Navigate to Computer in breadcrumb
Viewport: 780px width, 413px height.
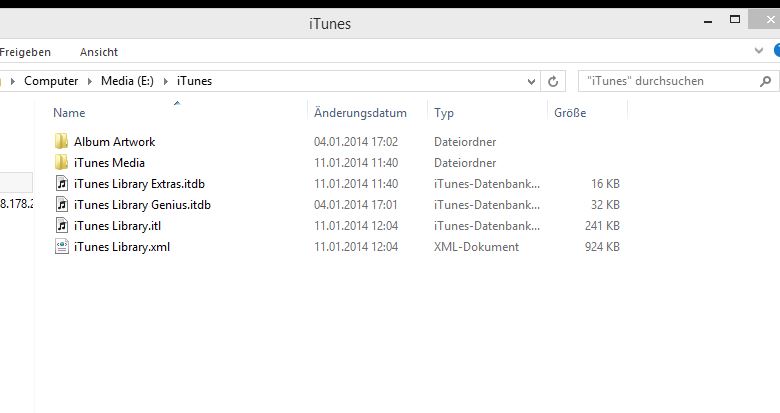51,81
